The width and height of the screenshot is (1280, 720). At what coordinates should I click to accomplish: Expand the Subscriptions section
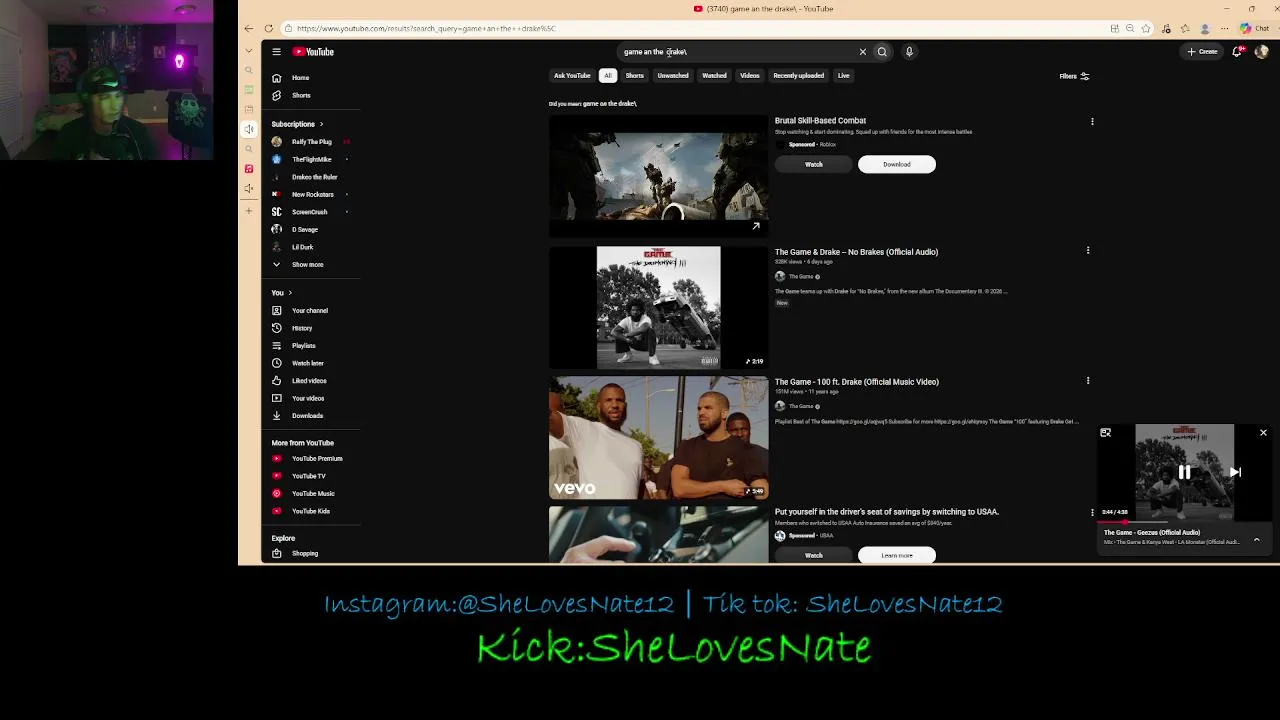tap(297, 124)
